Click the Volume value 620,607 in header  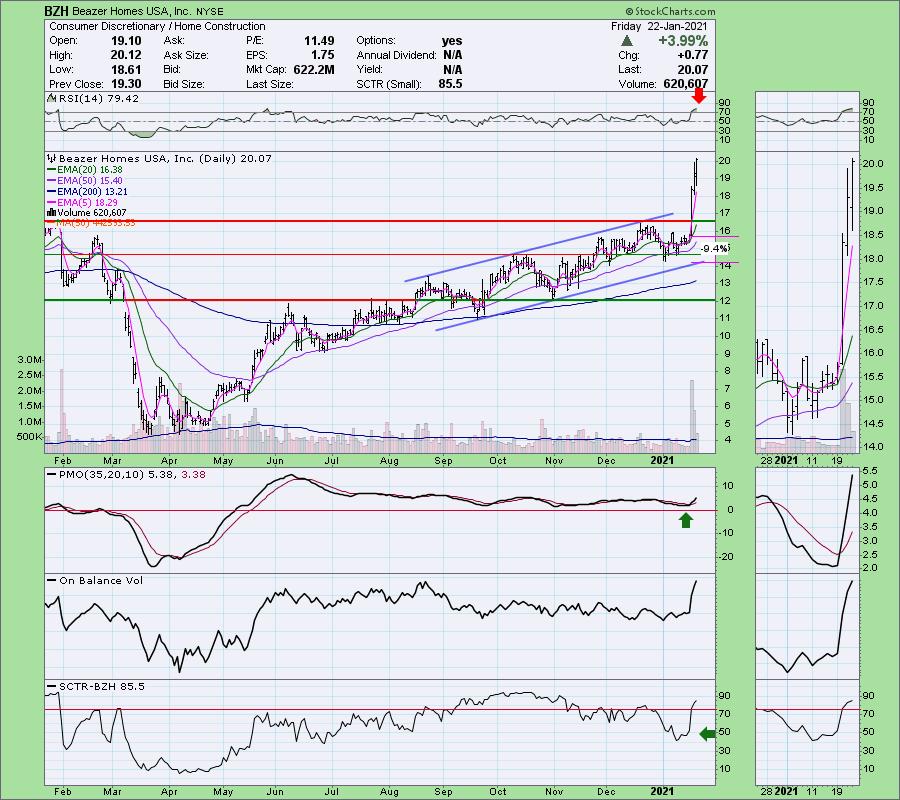click(685, 84)
